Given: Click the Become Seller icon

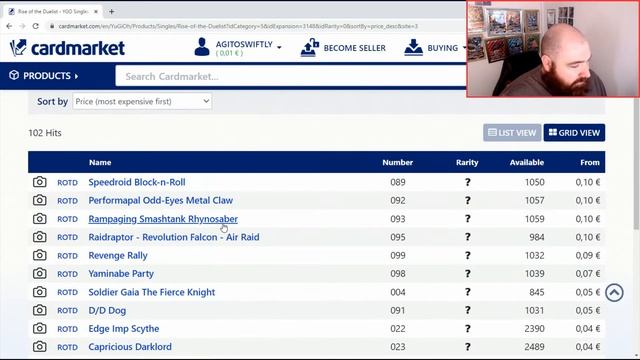Looking at the screenshot, I should click(310, 47).
